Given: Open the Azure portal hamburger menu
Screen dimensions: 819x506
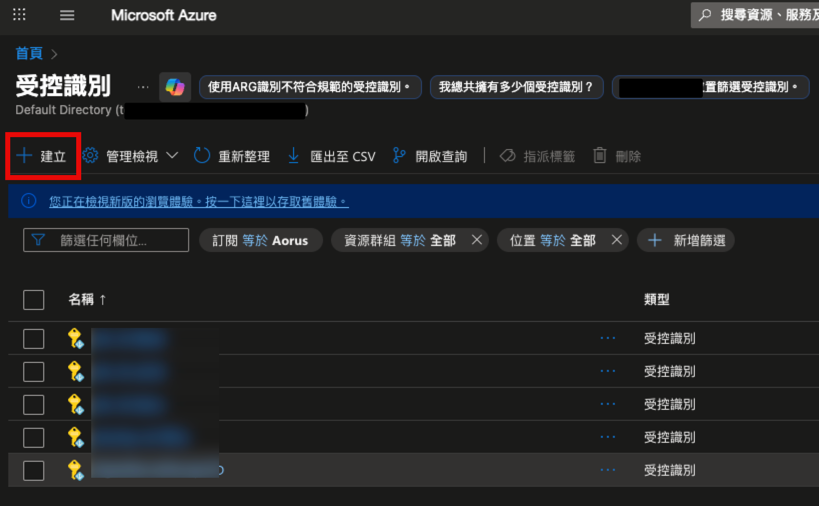Looking at the screenshot, I should point(67,16).
